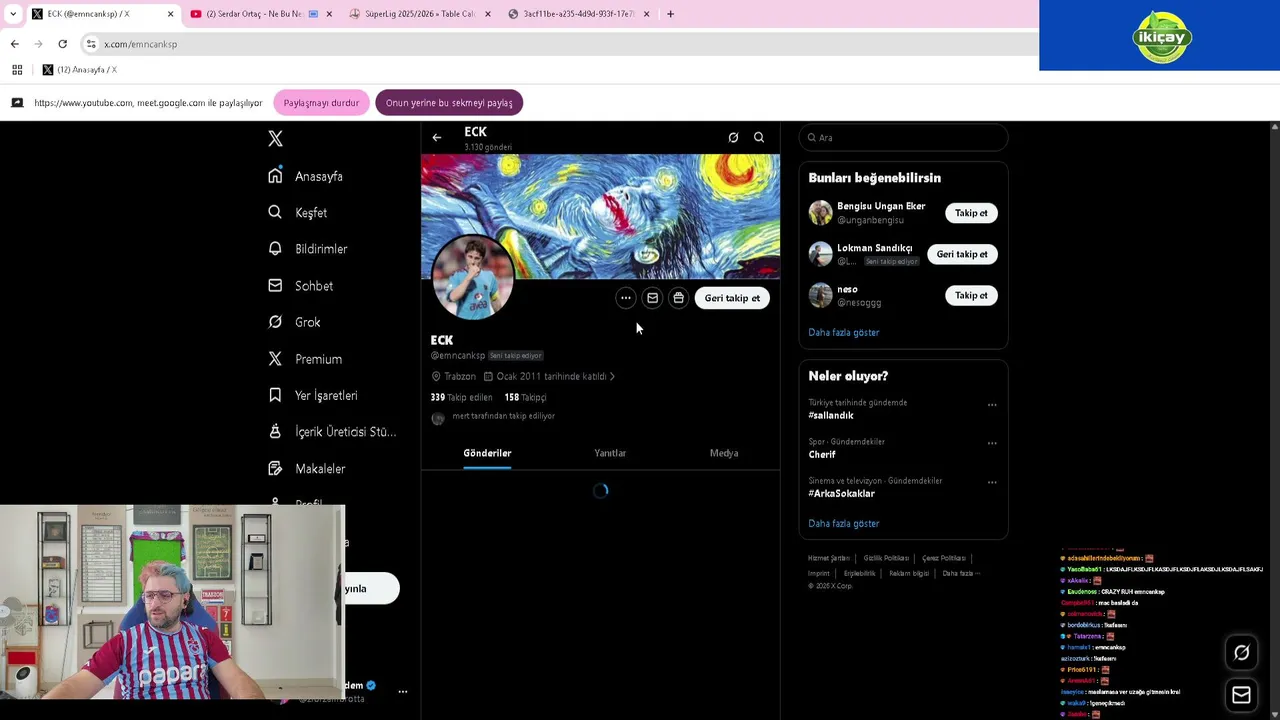Image resolution: width=1280 pixels, height=720 pixels.
Task: Click the X logo in sidebar
Action: 275,139
